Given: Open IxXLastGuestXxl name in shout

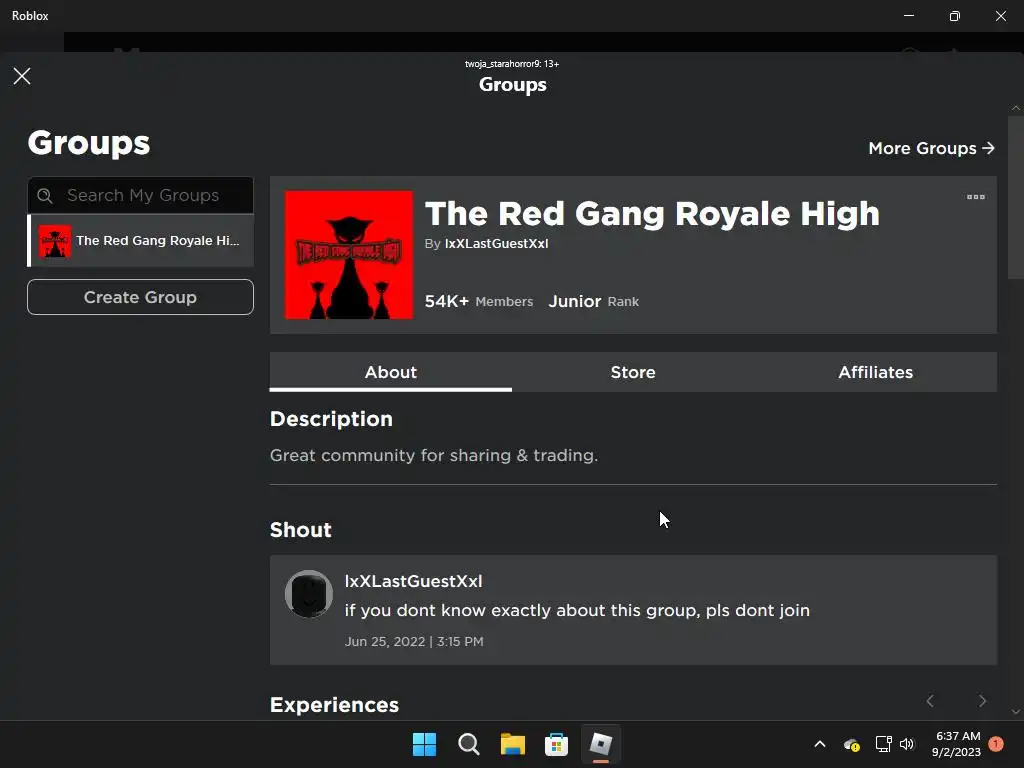Looking at the screenshot, I should [x=413, y=581].
